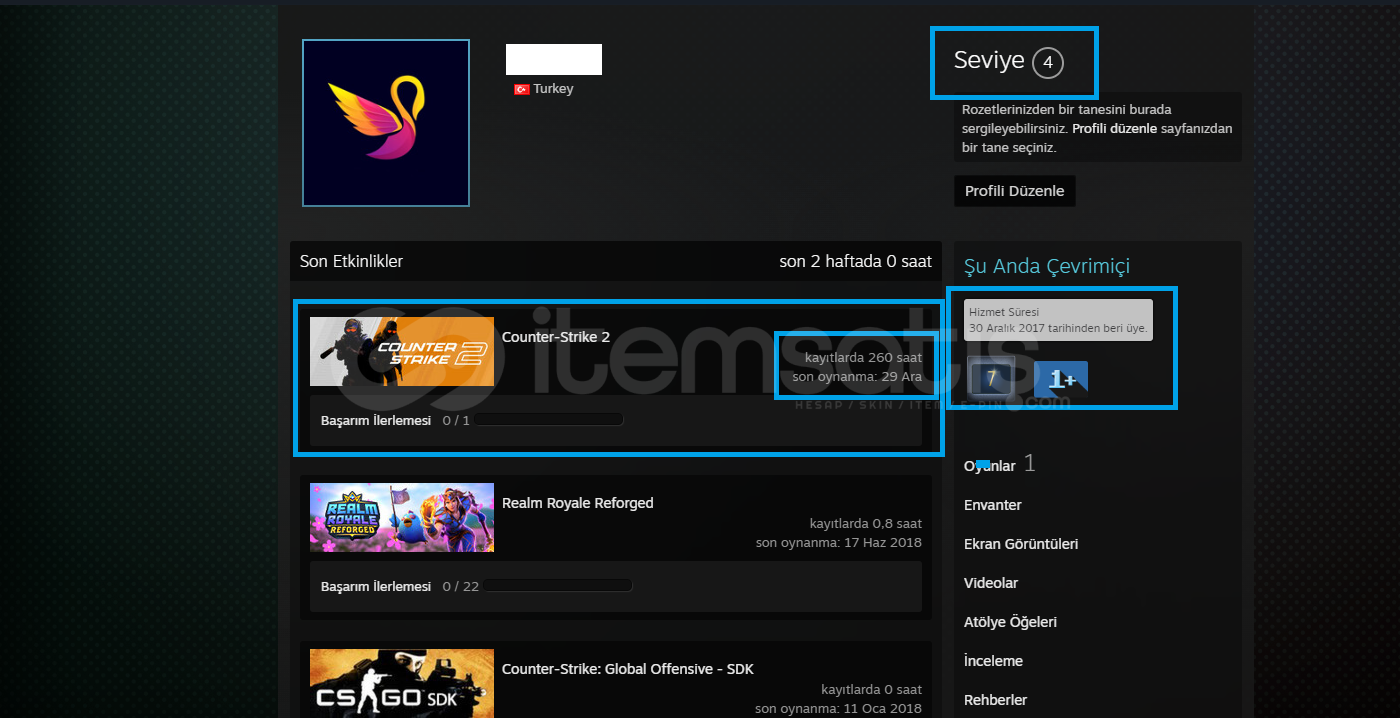Open the Counter-Strike 2 title link

pyautogui.click(x=555, y=337)
